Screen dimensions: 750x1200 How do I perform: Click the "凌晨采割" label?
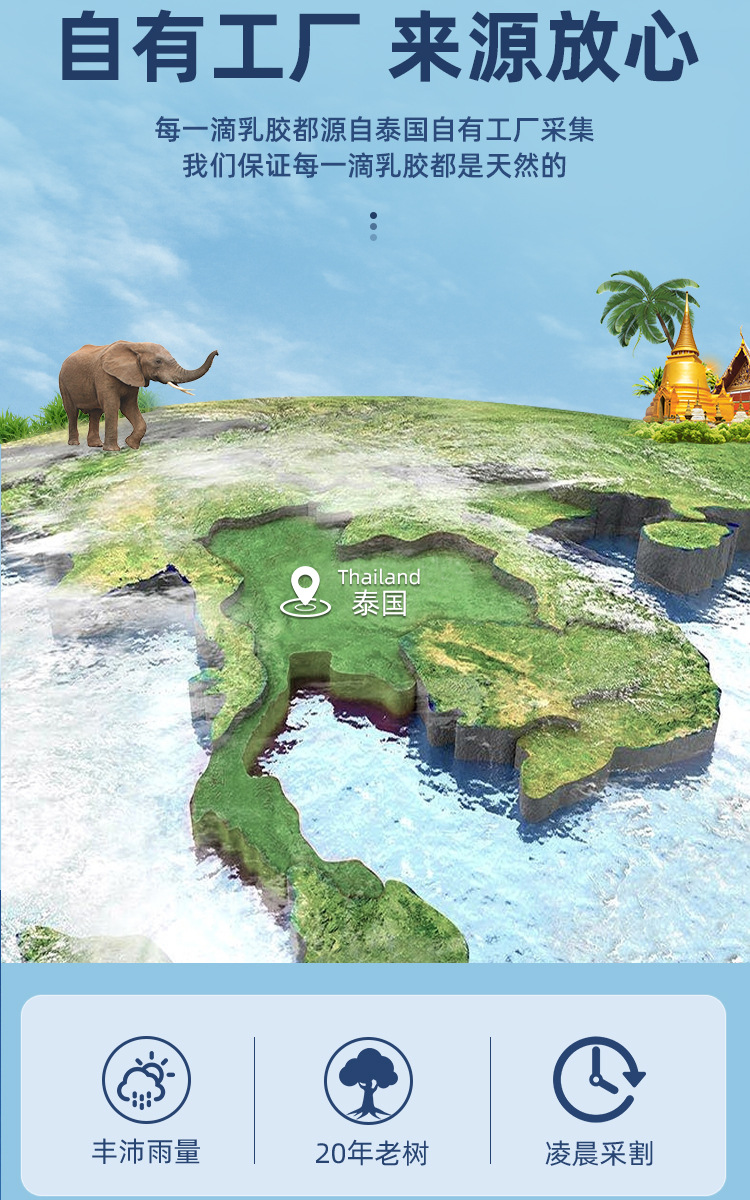pos(599,1153)
